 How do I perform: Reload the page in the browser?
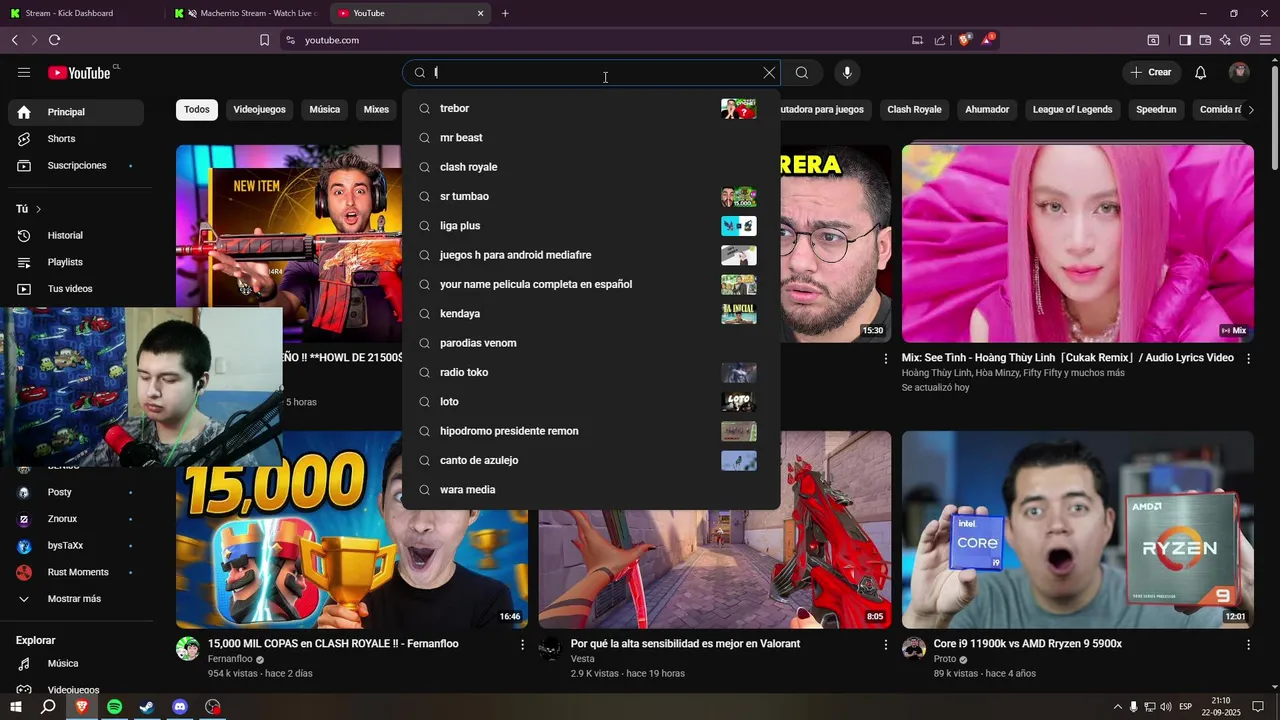tap(54, 40)
